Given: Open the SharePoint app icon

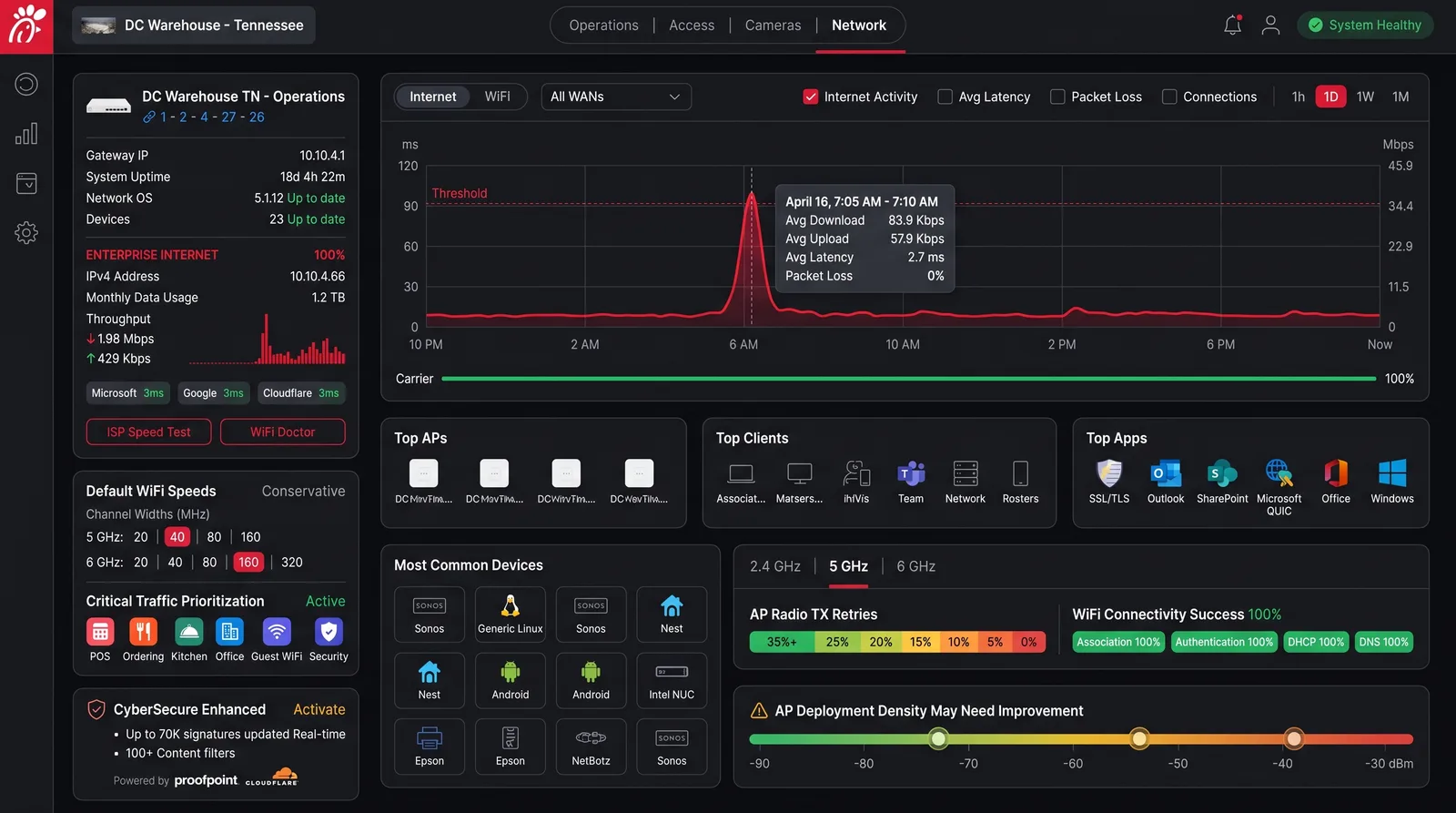Looking at the screenshot, I should pos(1222,473).
